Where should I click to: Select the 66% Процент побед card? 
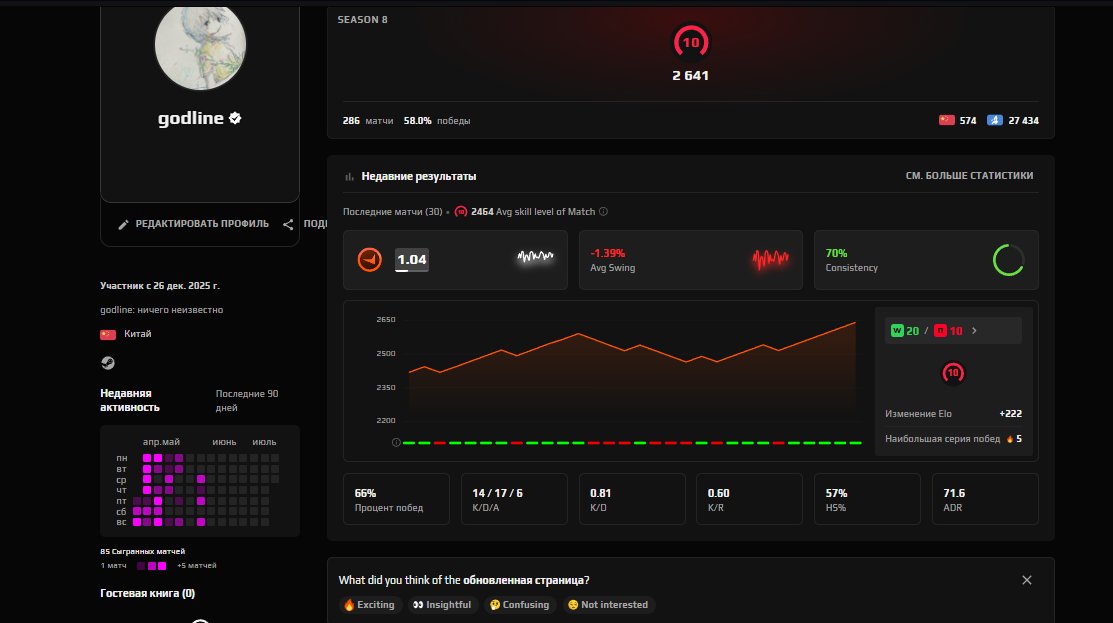click(x=396, y=499)
